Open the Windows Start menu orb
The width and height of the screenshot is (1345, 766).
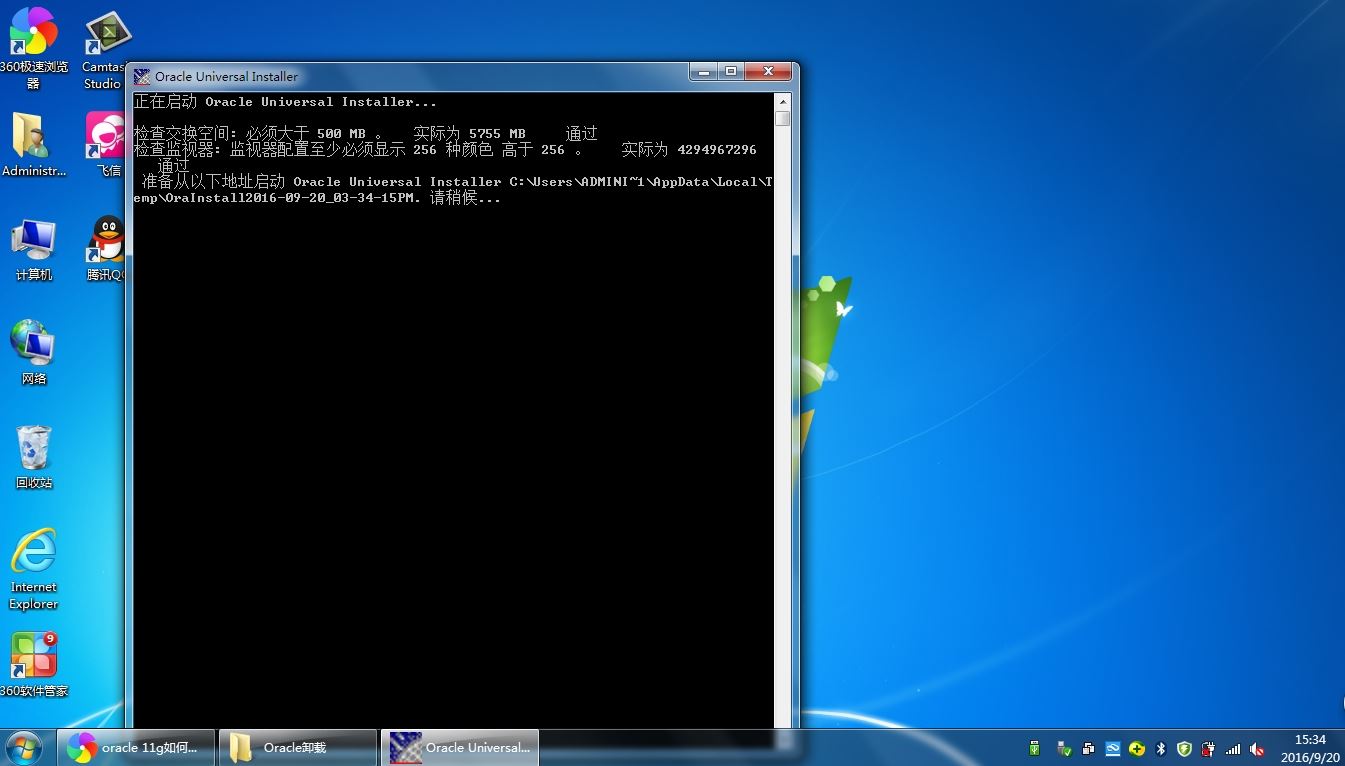click(x=24, y=747)
